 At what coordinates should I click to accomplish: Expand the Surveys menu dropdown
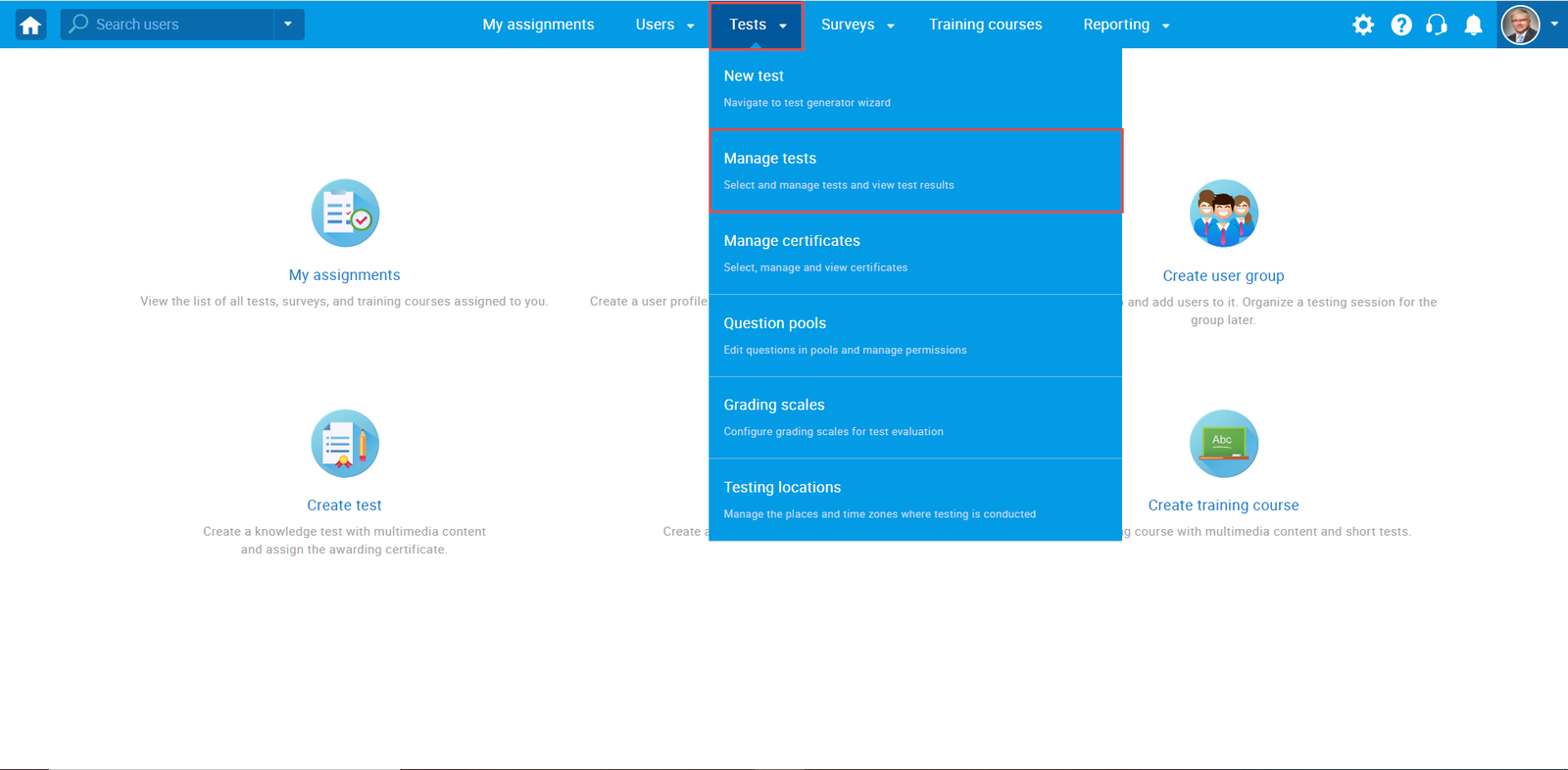click(x=857, y=24)
